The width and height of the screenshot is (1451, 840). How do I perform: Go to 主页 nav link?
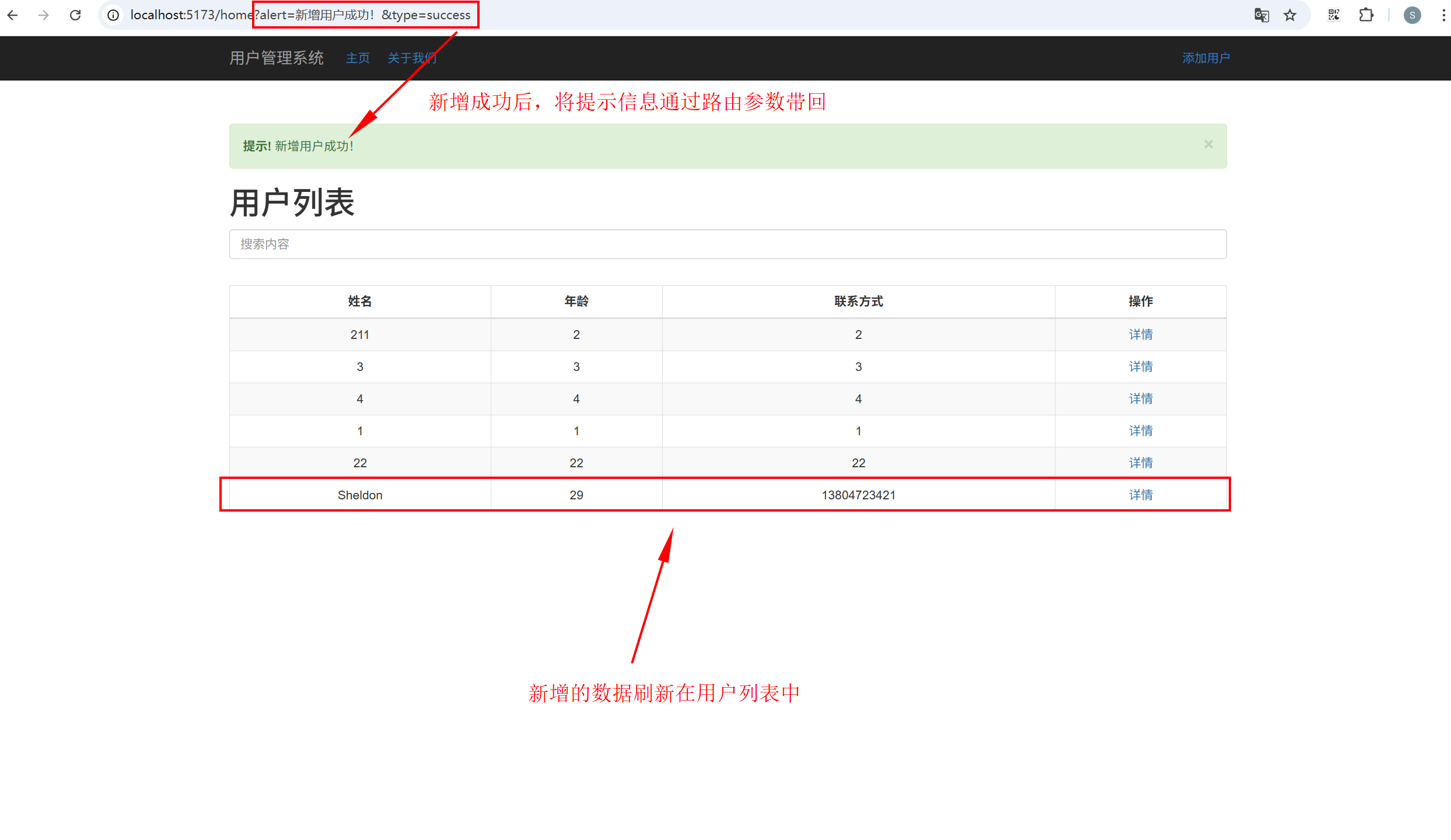358,58
